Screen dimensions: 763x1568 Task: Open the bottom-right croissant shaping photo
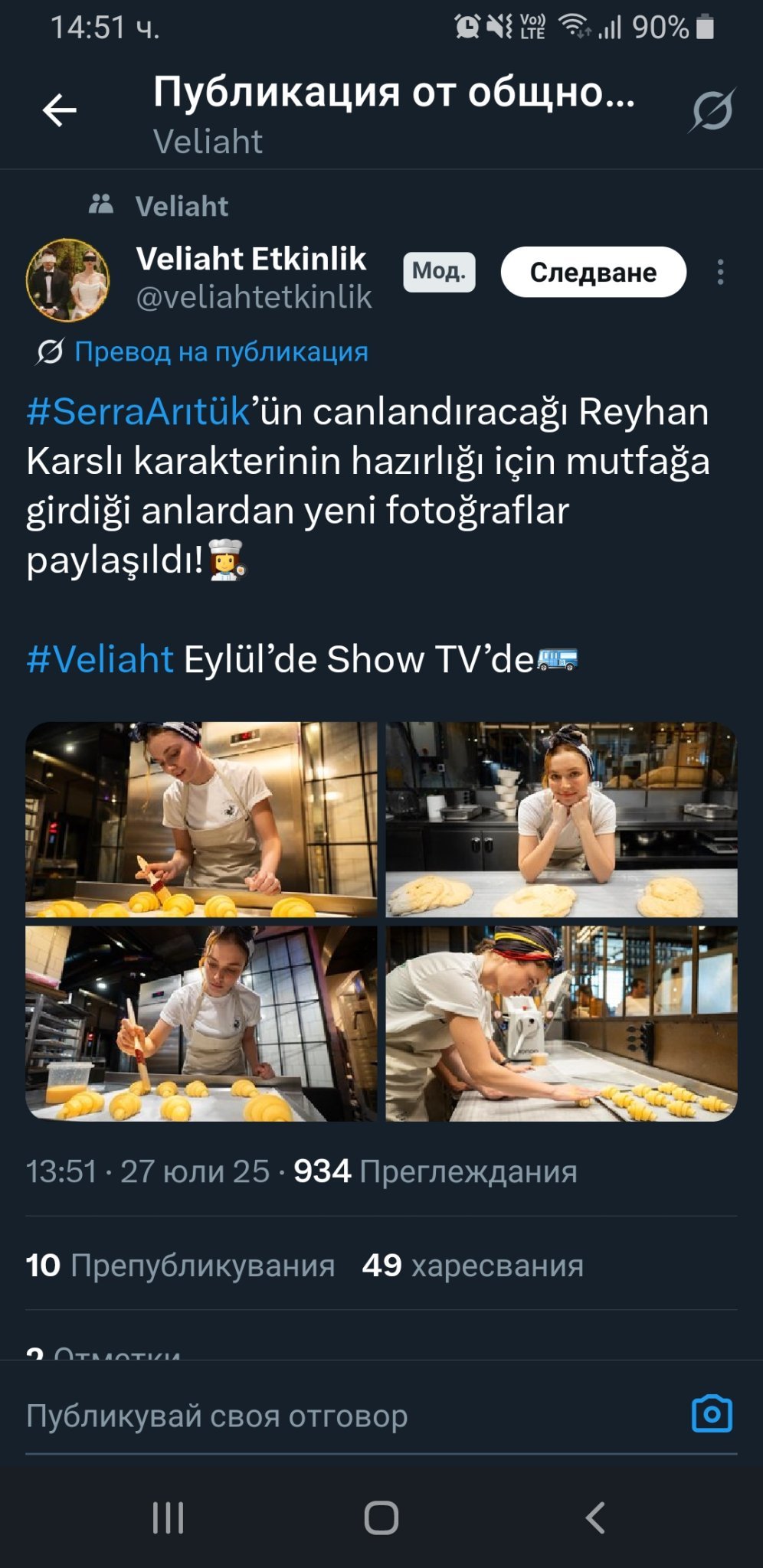click(x=562, y=1024)
